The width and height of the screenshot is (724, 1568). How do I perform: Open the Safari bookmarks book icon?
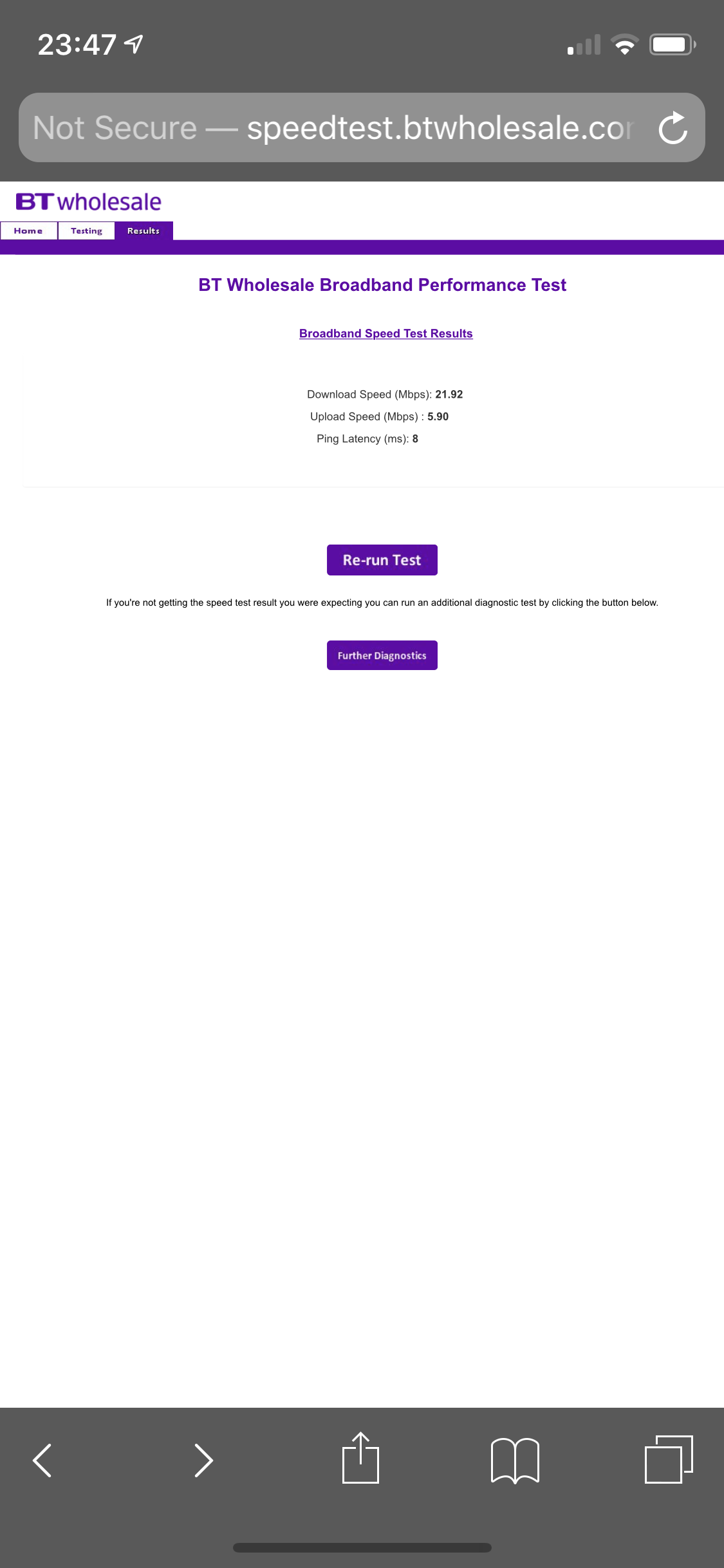coord(515,1460)
